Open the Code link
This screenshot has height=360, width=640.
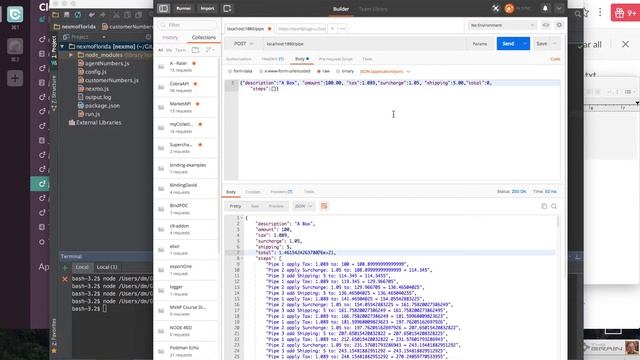click(555, 59)
